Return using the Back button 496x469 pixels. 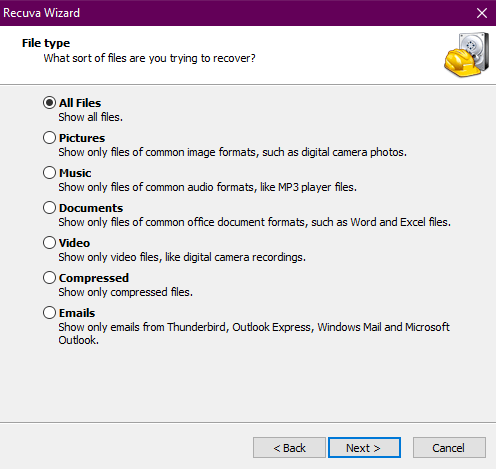tap(289, 448)
